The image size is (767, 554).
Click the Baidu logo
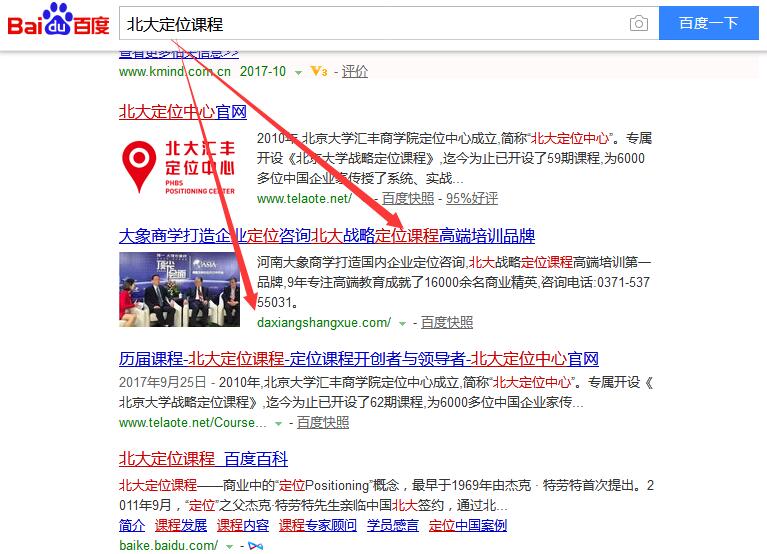[58, 21]
